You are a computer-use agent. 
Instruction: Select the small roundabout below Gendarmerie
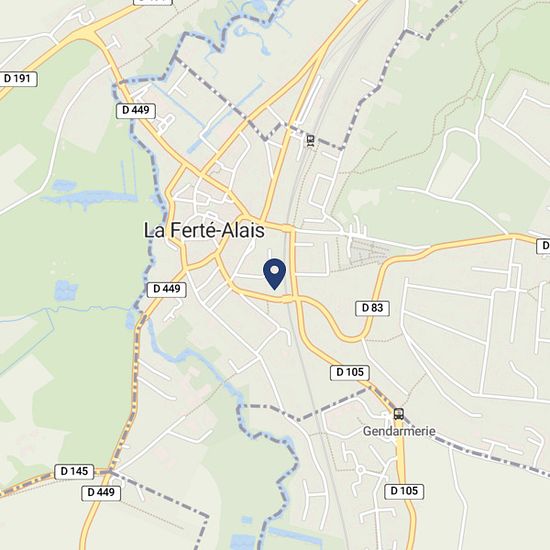pyautogui.click(x=360, y=470)
